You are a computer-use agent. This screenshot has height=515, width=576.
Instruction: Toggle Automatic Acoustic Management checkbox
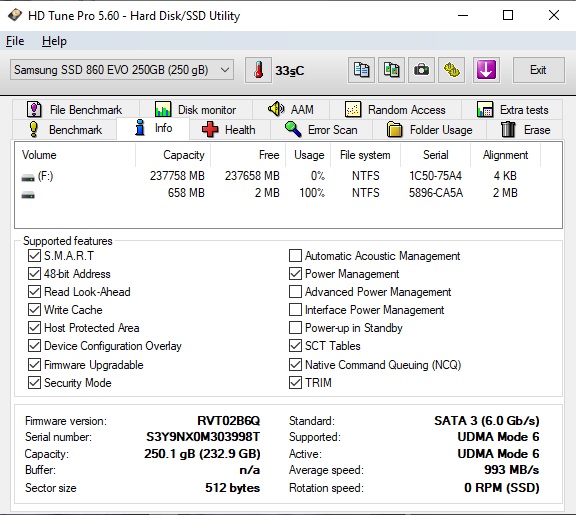tap(295, 255)
